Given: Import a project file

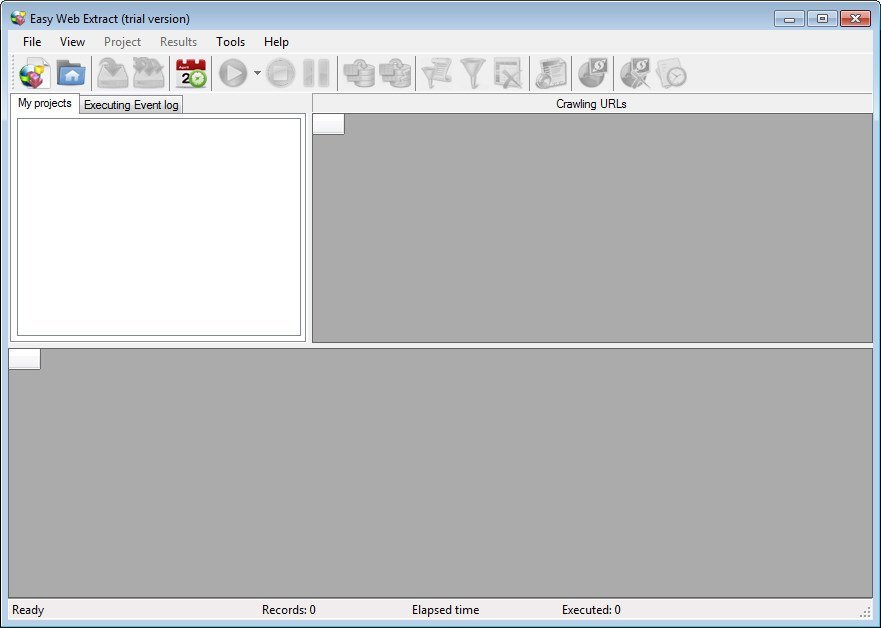Looking at the screenshot, I should point(110,72).
